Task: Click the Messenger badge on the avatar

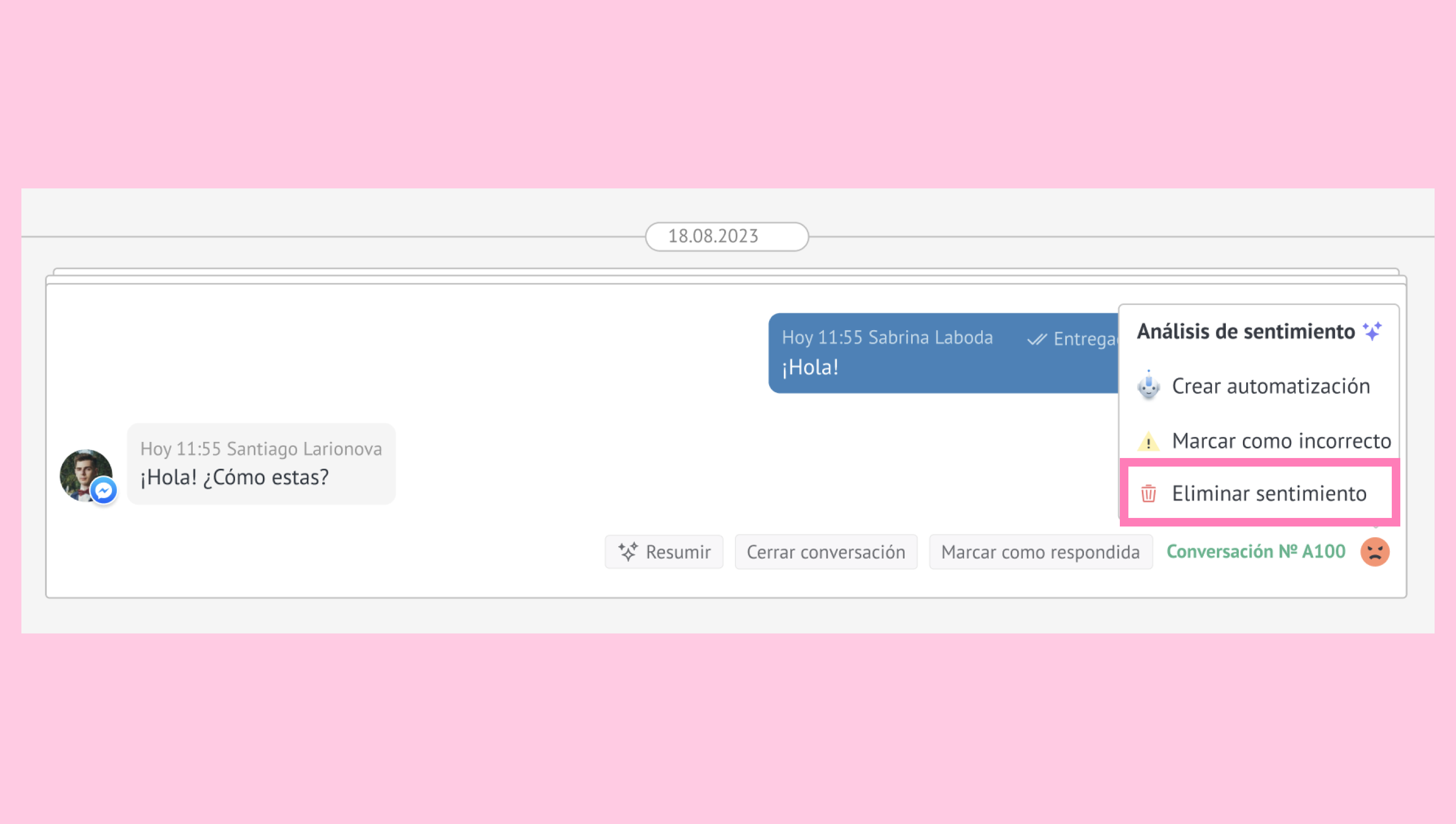Action: [x=104, y=491]
